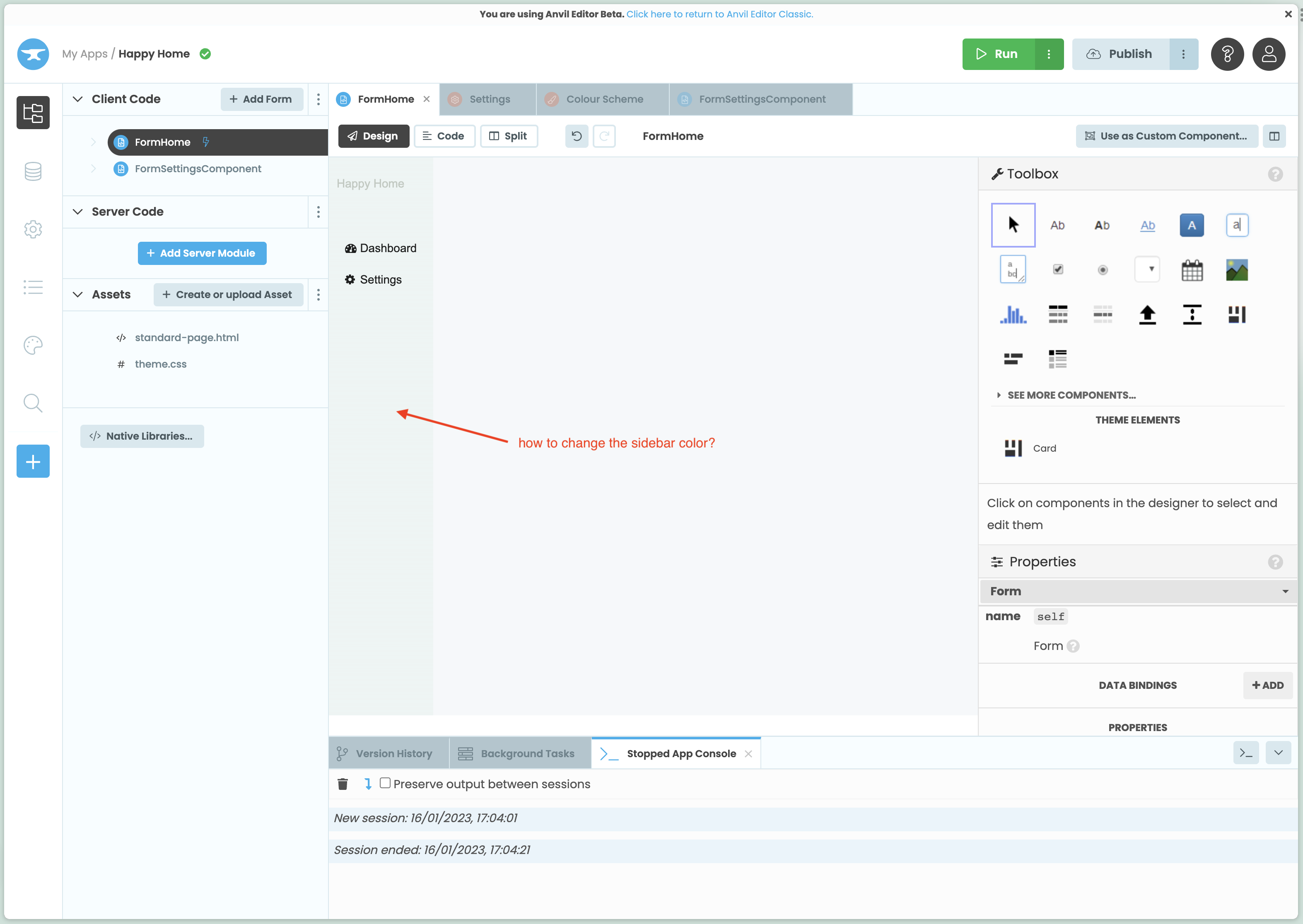This screenshot has width=1303, height=924.
Task: Collapse the bottom console panel chevron
Action: [x=1278, y=753]
